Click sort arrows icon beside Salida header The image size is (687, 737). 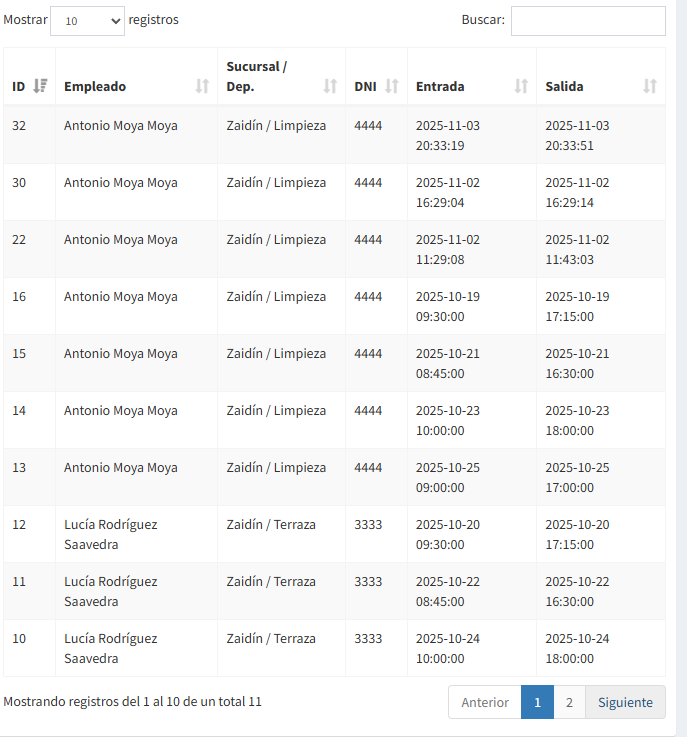click(x=650, y=86)
